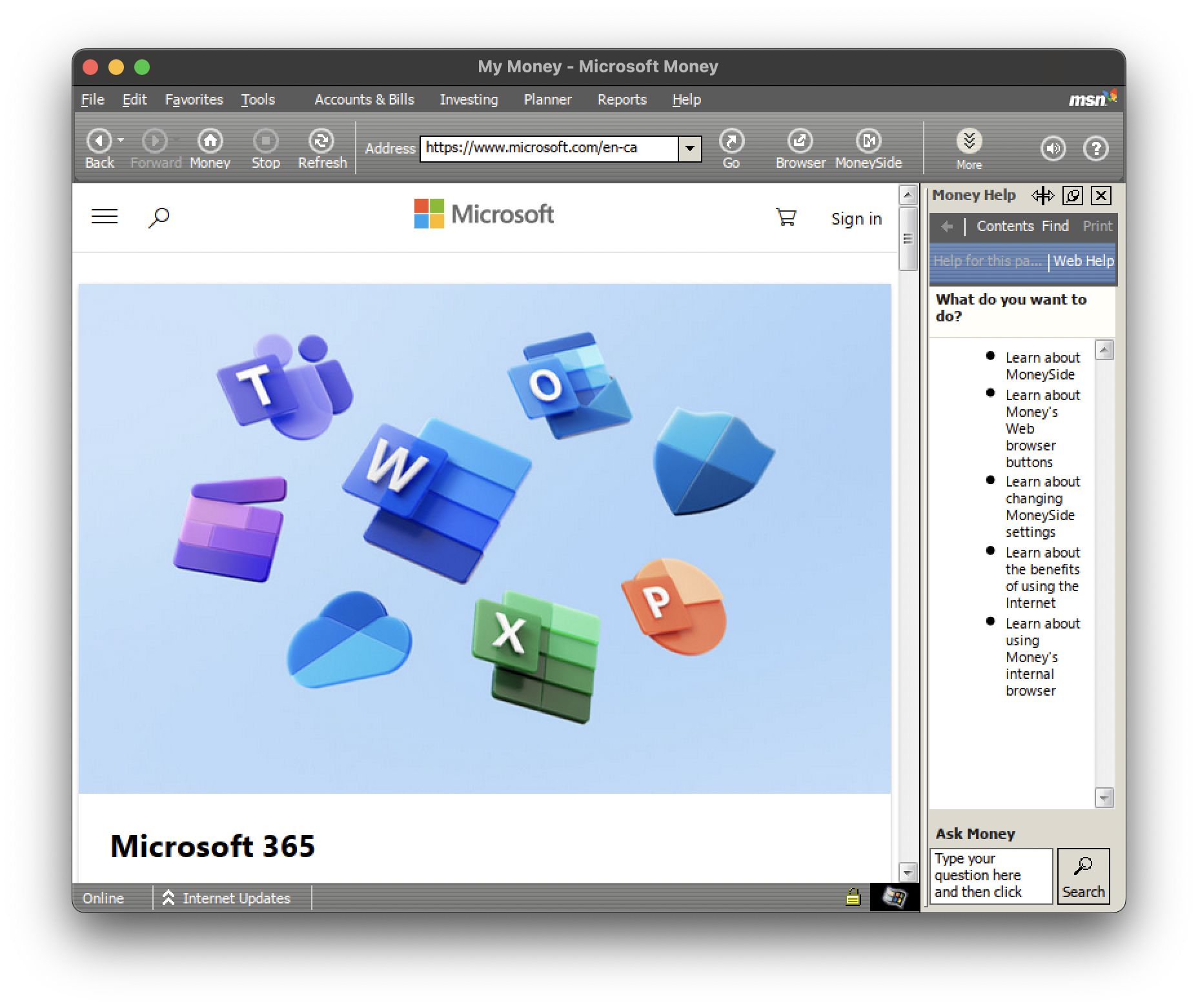Expand the Address bar dropdown arrow
The image size is (1198, 1008).
coord(690,148)
